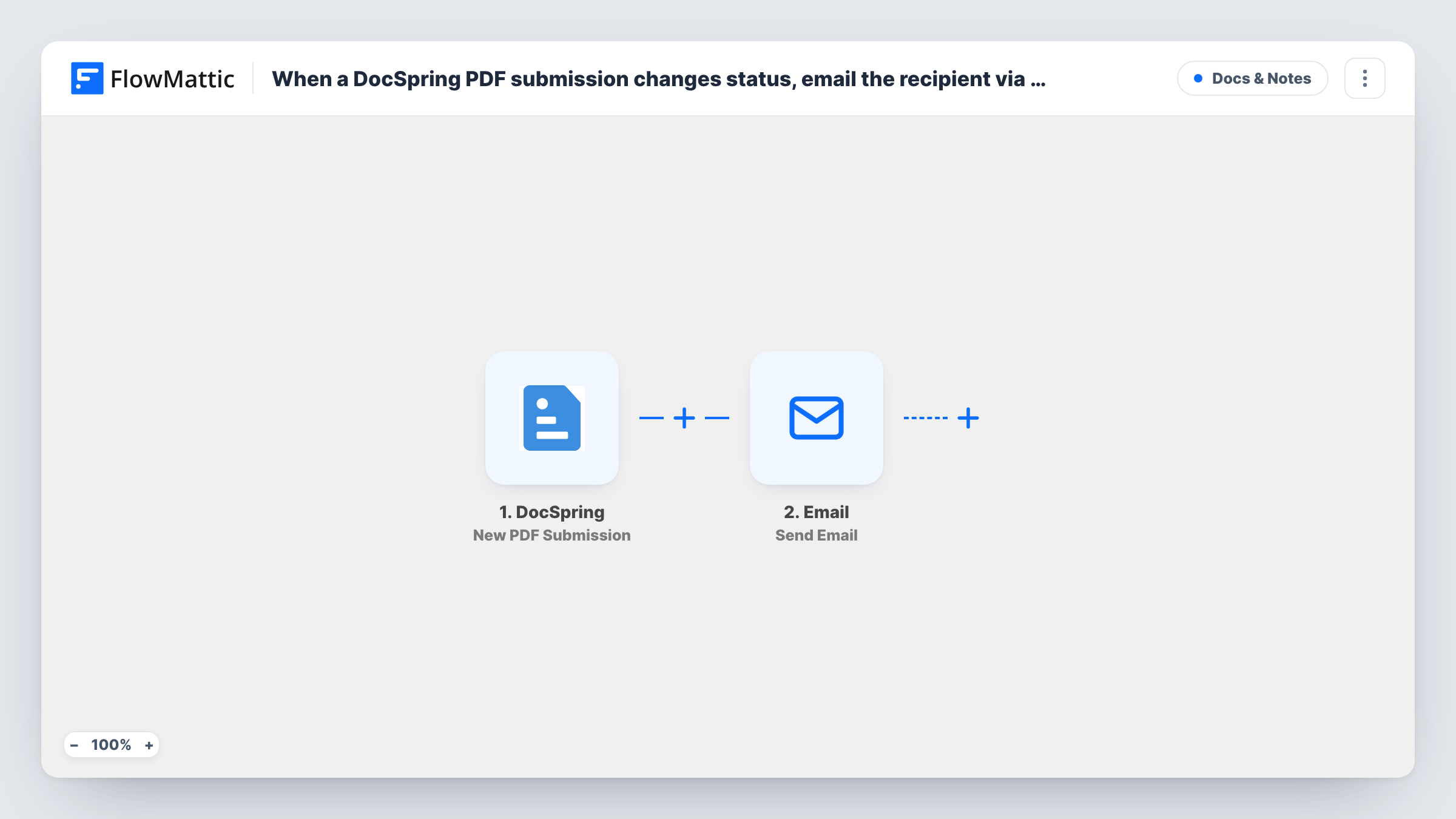The height and width of the screenshot is (819, 1456).
Task: Open the Email action step card
Action: click(816, 417)
